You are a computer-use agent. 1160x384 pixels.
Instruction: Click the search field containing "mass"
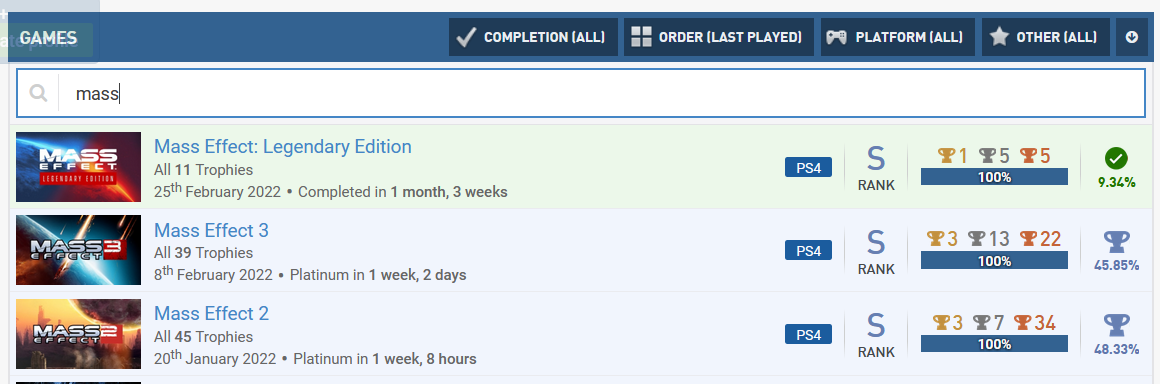coord(581,93)
